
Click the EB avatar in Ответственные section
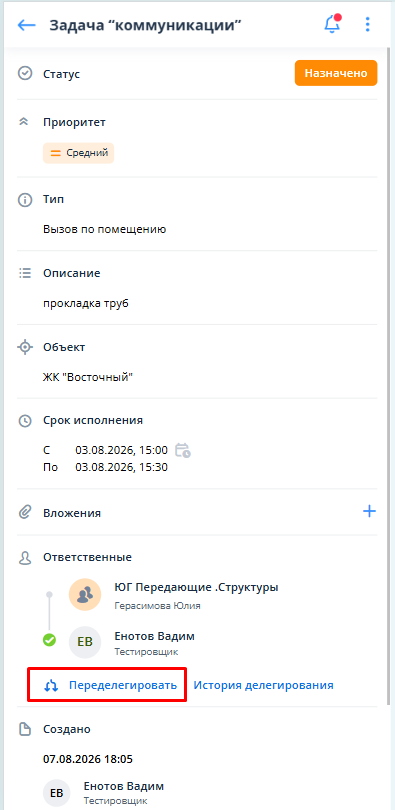point(85,642)
